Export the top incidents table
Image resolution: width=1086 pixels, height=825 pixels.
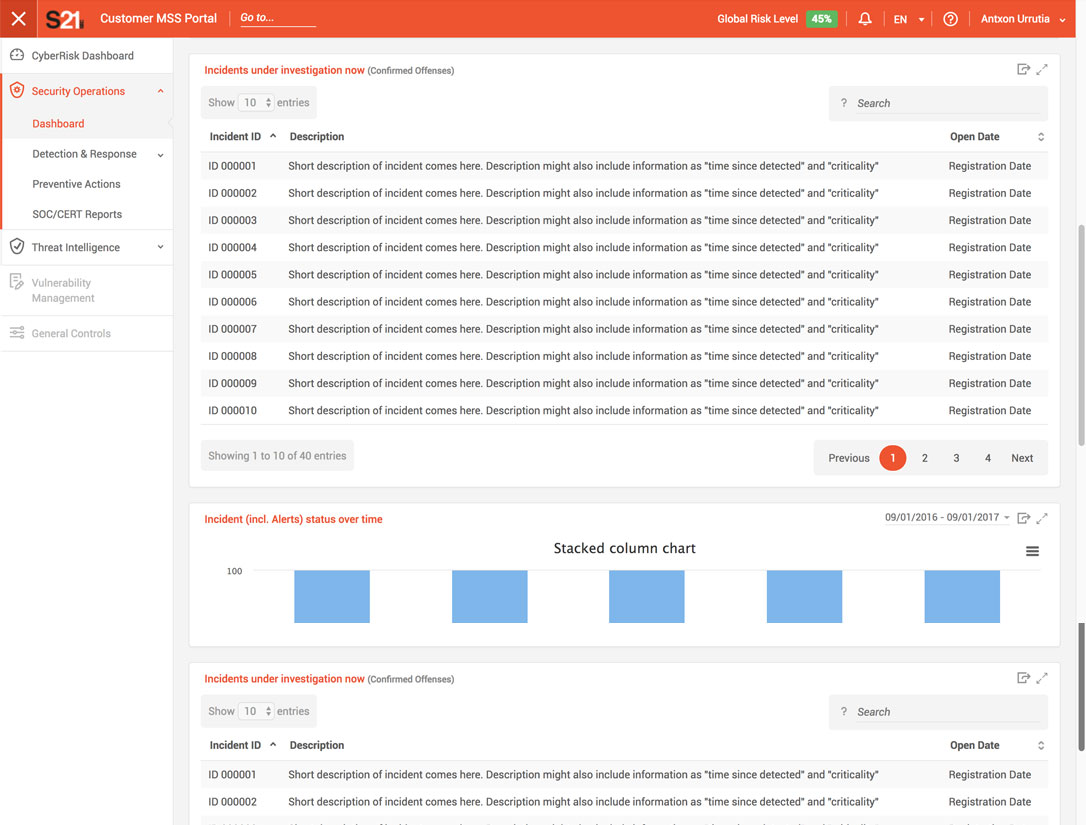click(x=1023, y=69)
